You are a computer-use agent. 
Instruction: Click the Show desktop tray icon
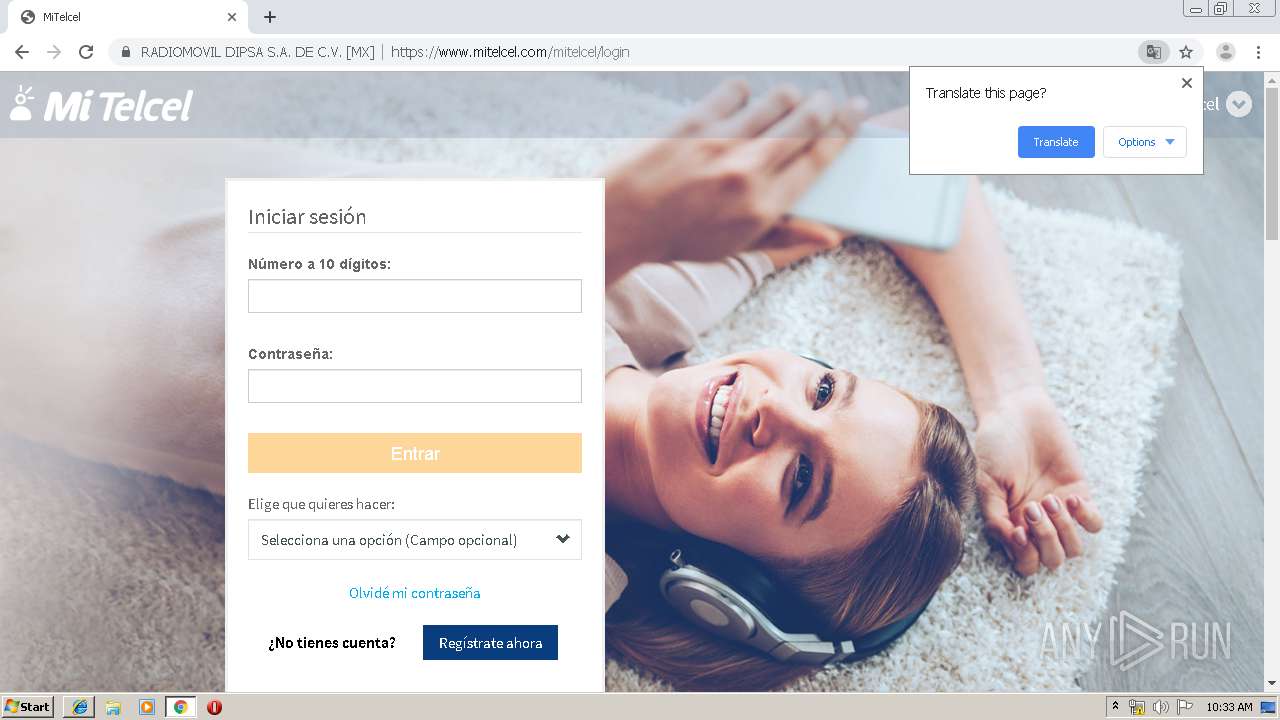point(1269,707)
